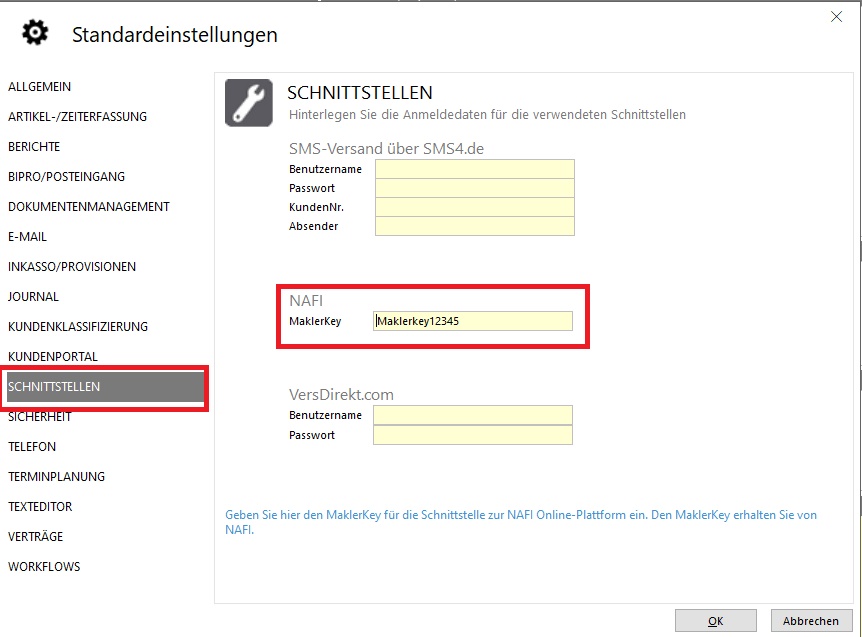Select the SICHERHEIT settings entry
The height and width of the screenshot is (637, 862).
pyautogui.click(x=40, y=417)
